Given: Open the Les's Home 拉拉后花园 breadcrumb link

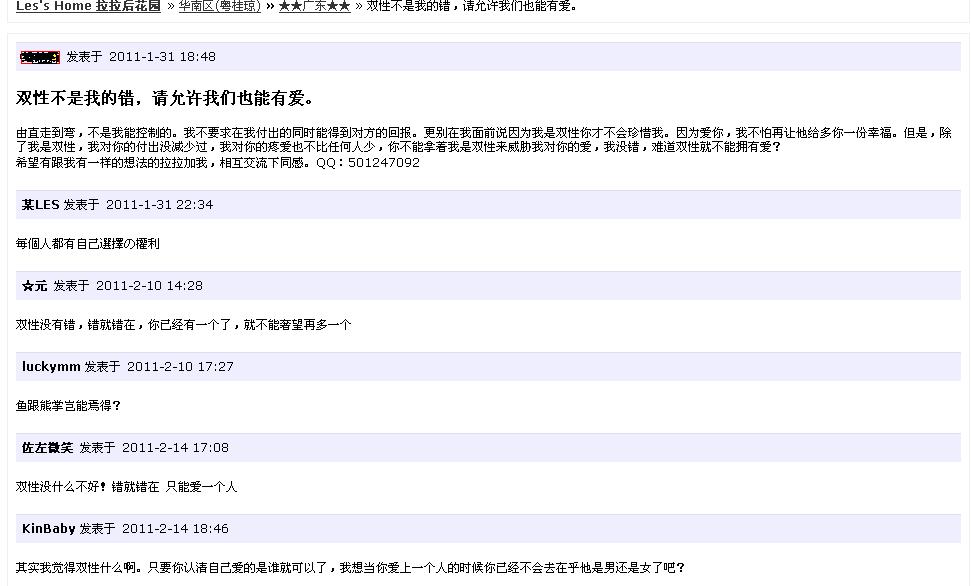Looking at the screenshot, I should 88,6.
